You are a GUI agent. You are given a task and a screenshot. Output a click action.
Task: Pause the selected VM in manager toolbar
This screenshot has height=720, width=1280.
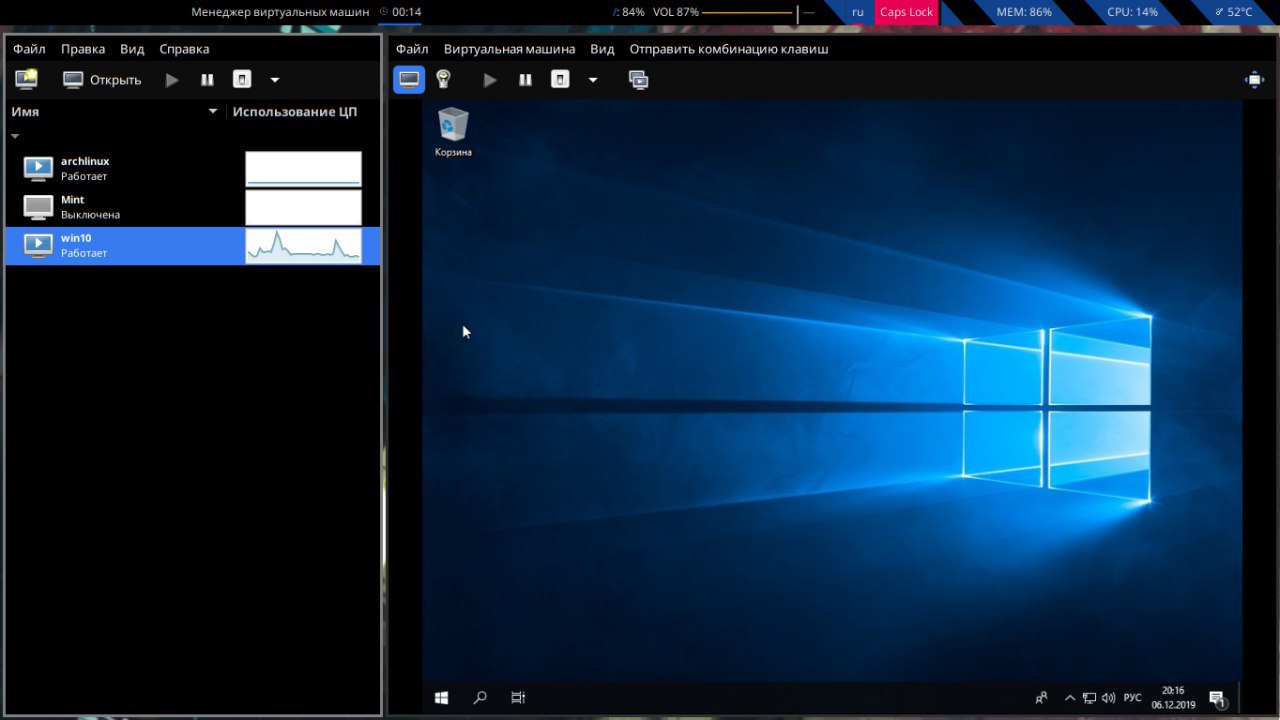pos(207,80)
